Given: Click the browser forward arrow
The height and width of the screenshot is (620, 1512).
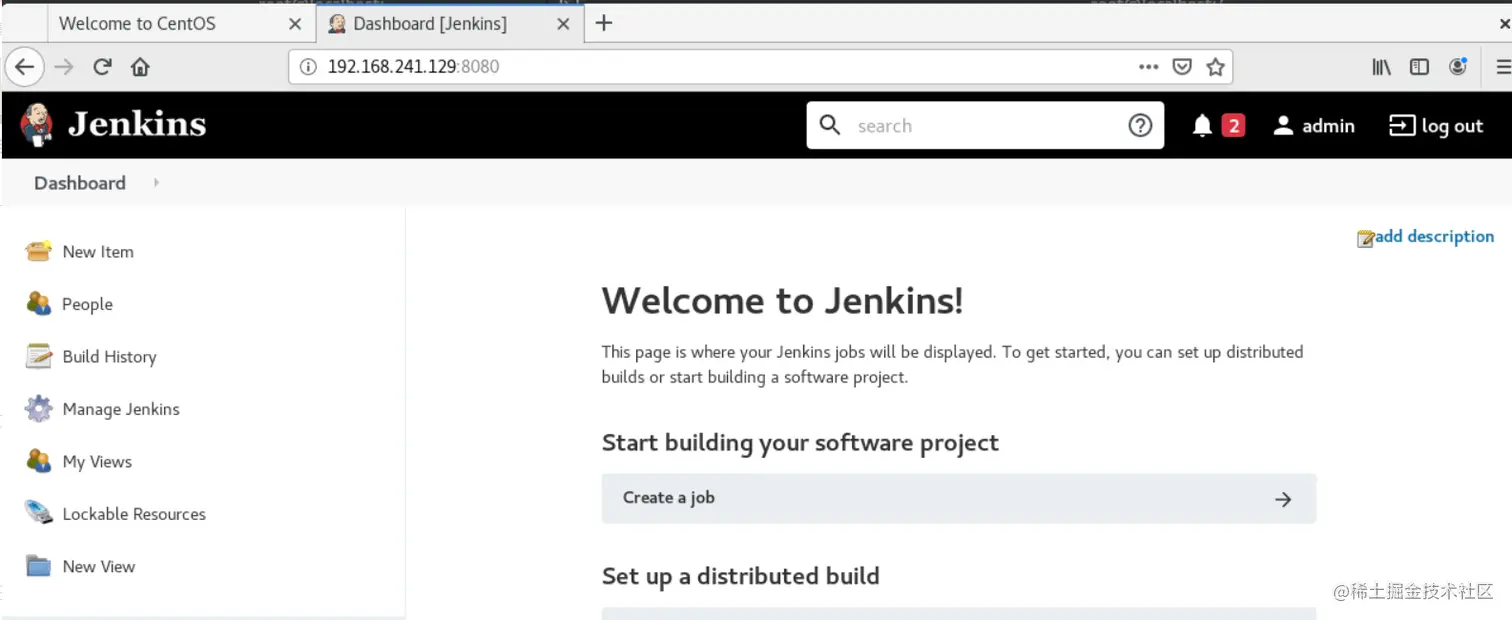Looking at the screenshot, I should 64,67.
